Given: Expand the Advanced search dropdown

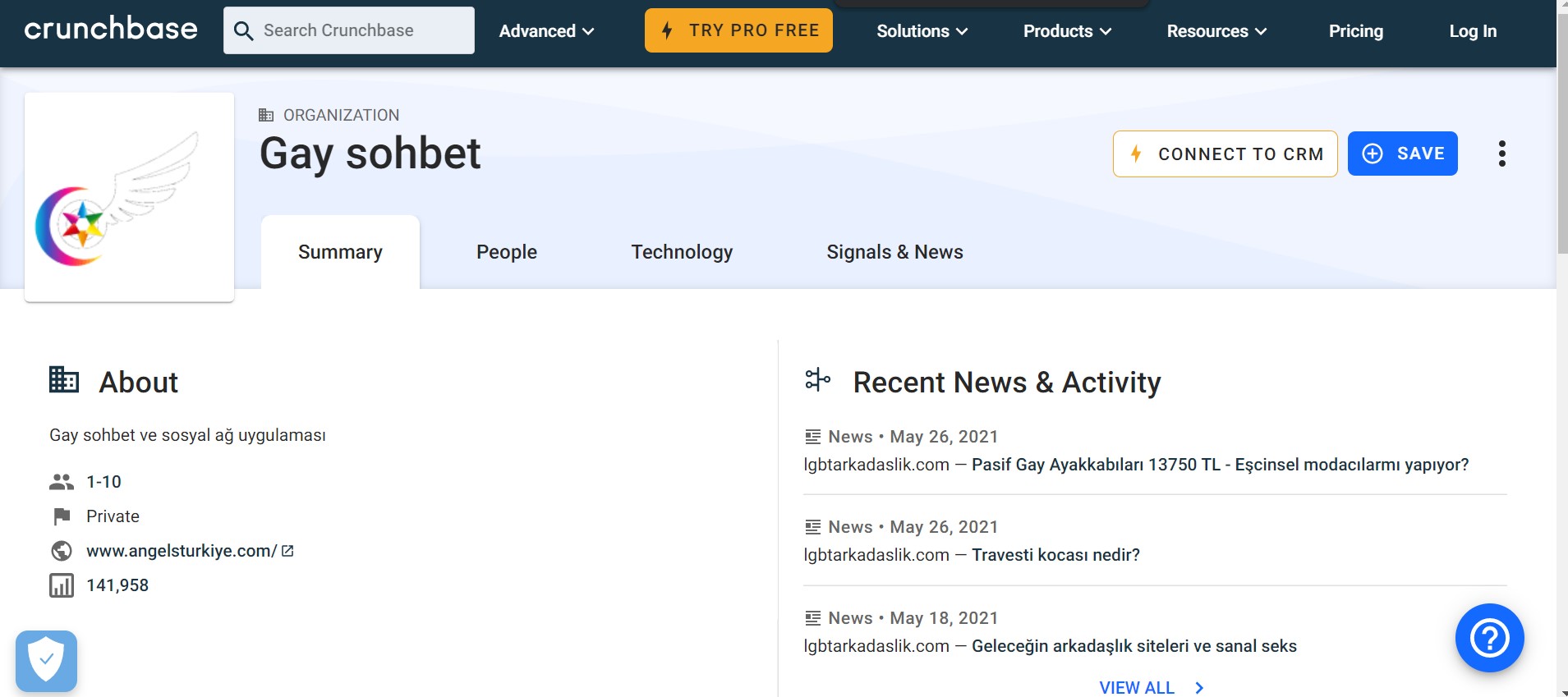Looking at the screenshot, I should tap(546, 31).
